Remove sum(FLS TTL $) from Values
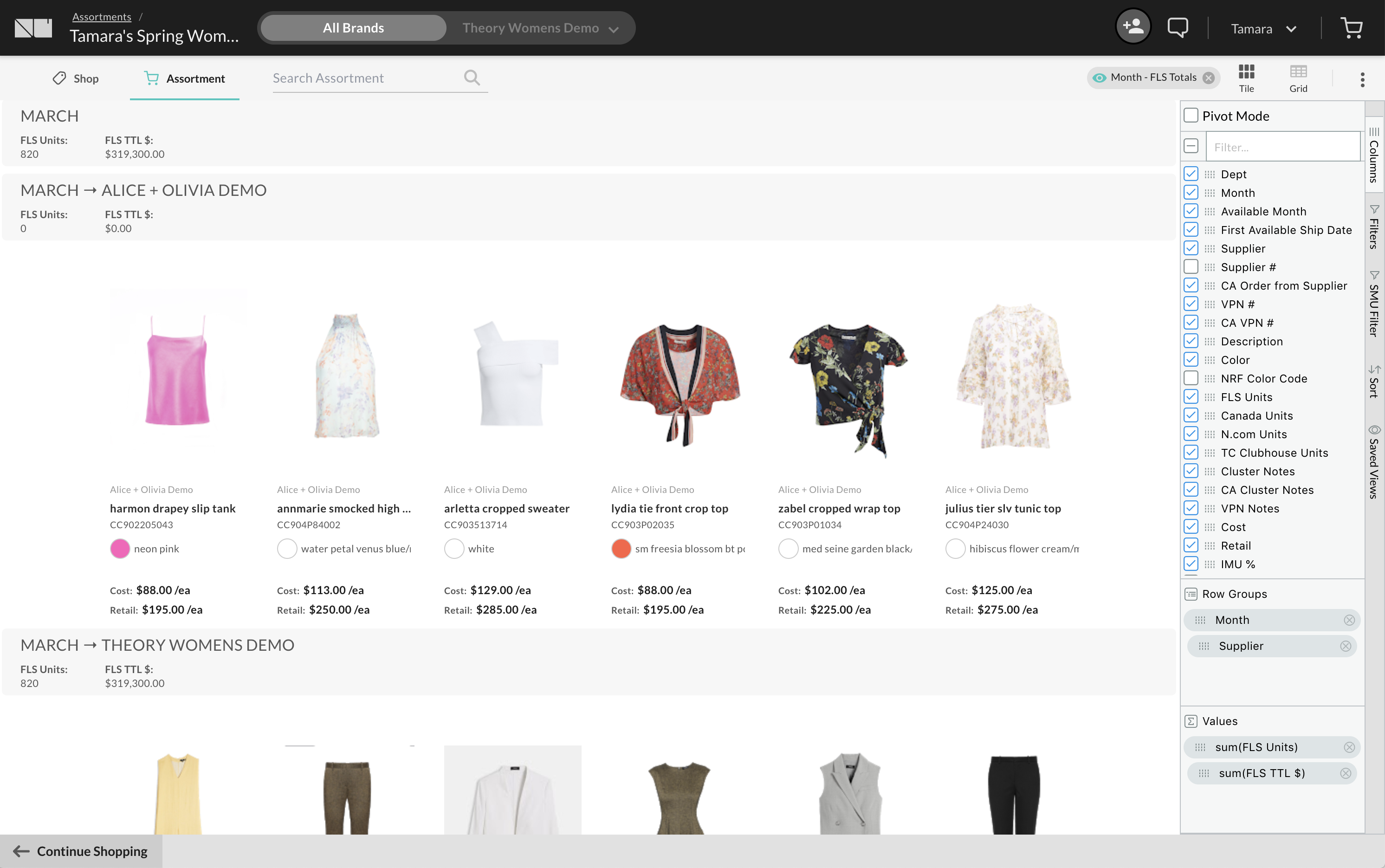1385x868 pixels. 1346,773
